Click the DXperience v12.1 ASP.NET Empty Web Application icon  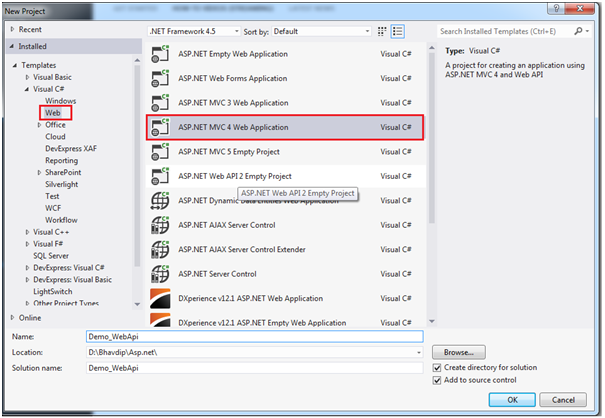[x=160, y=320]
